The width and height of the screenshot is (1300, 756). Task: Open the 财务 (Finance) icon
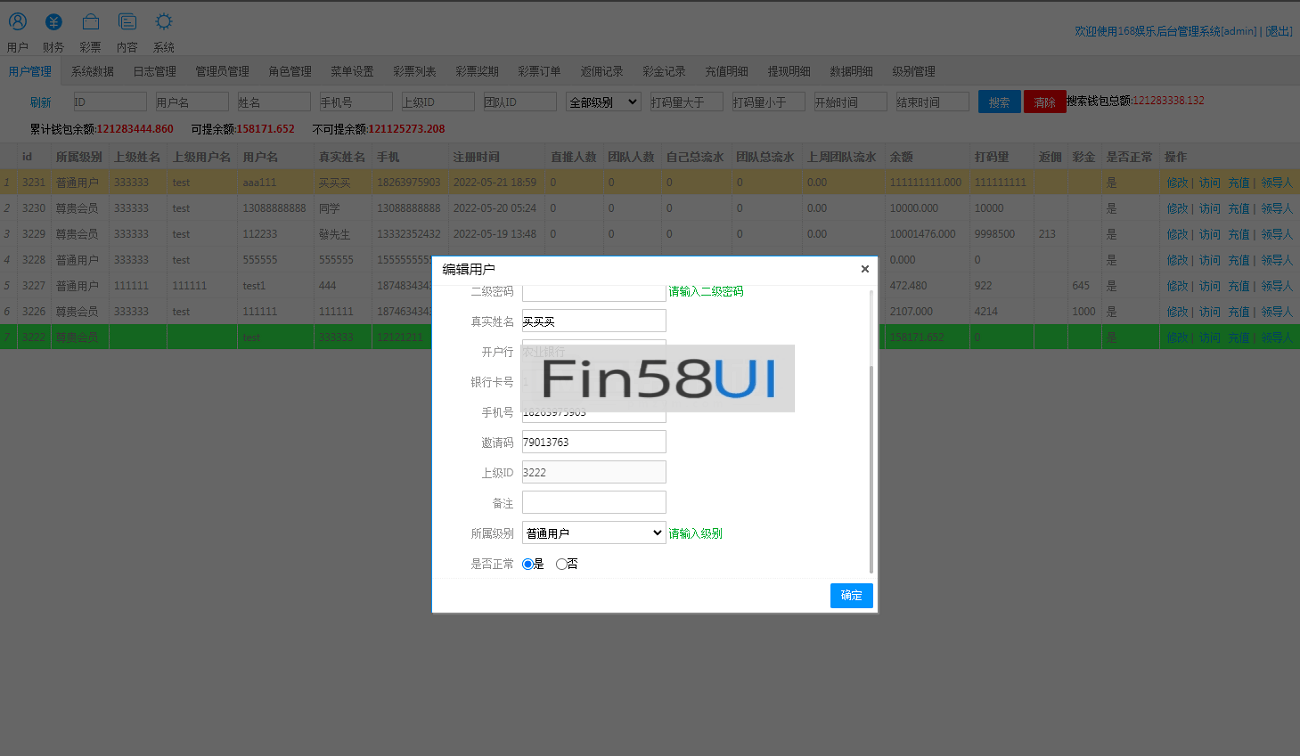54,22
